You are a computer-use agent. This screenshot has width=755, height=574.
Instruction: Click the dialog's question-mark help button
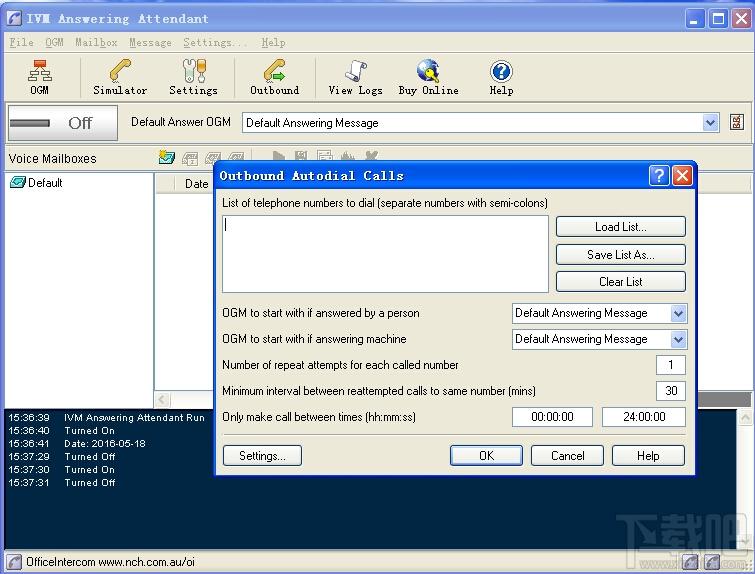659,175
